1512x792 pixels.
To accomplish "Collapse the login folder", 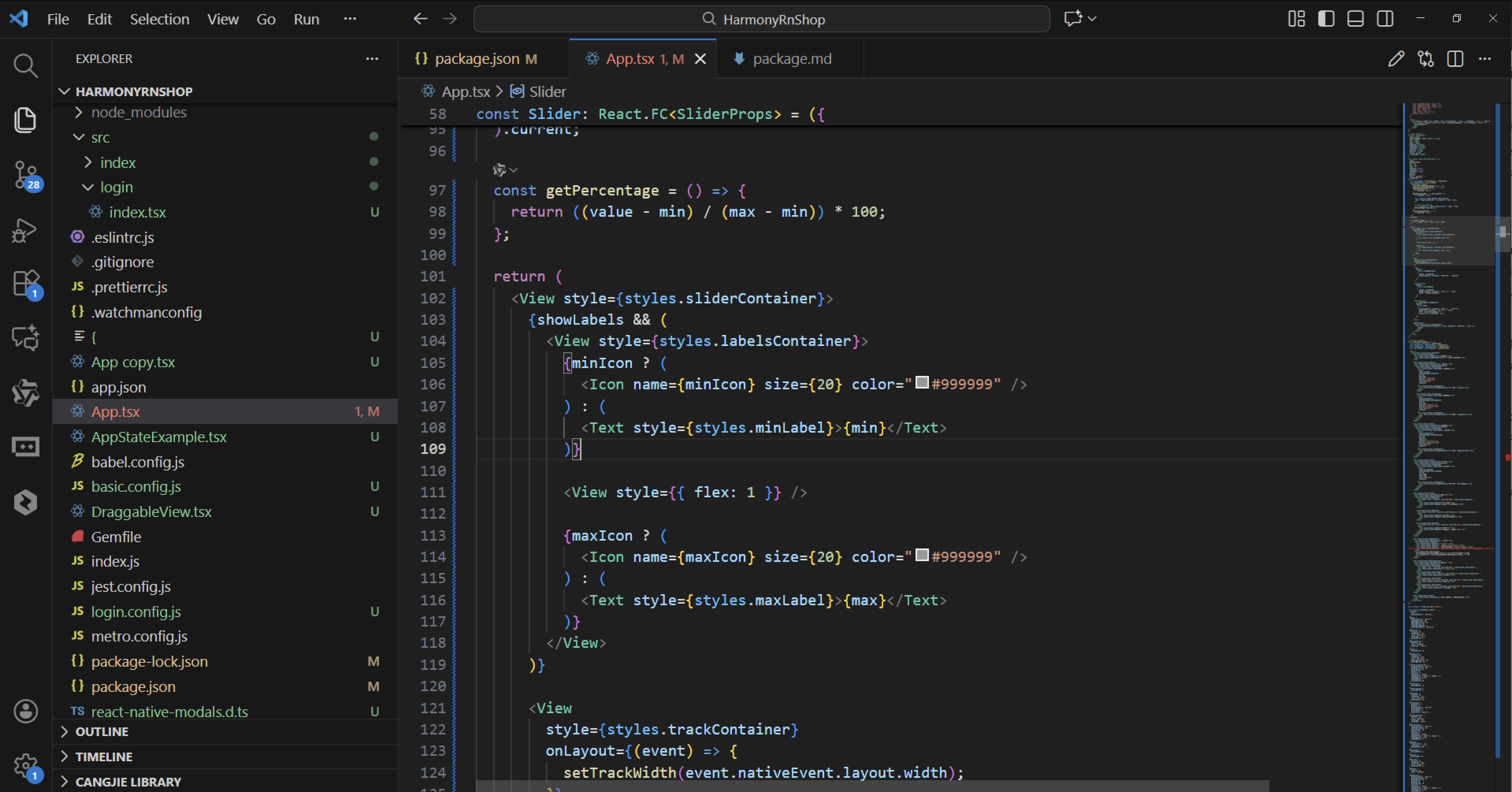I will coord(116,187).
